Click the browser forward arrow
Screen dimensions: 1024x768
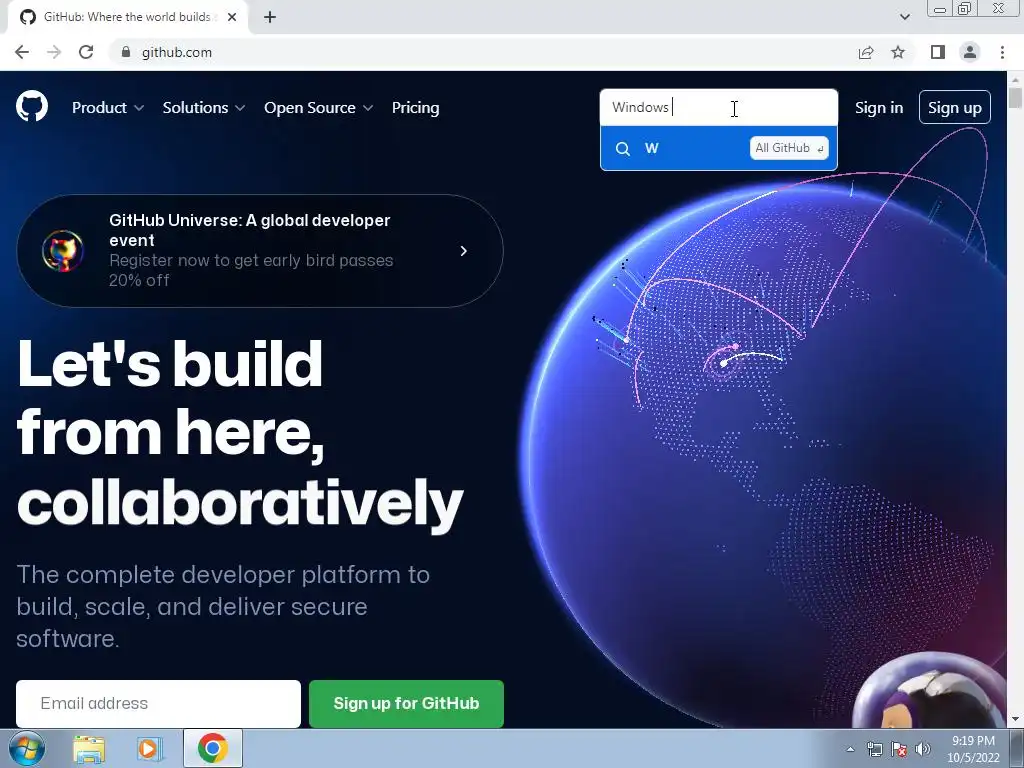54,52
